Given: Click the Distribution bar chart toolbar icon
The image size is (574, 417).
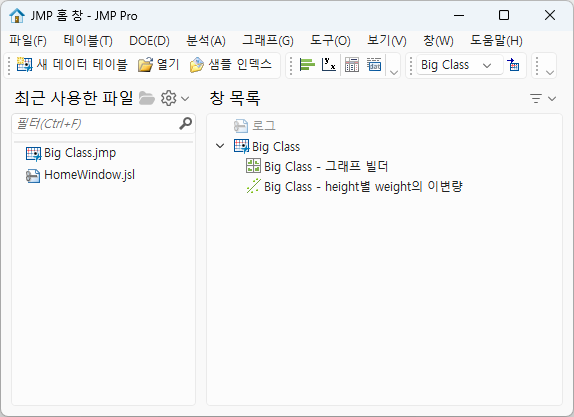Looking at the screenshot, I should point(307,65).
